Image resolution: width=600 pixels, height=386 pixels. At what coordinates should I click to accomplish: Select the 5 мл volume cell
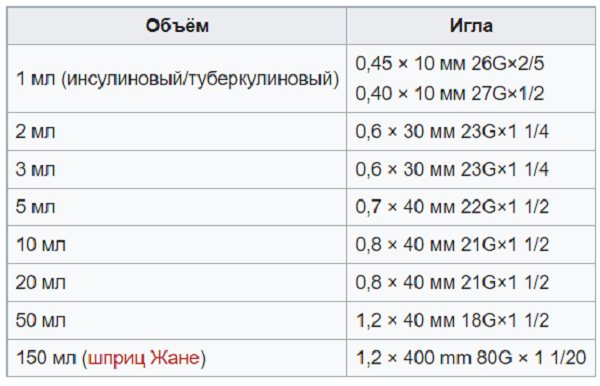[177, 207]
